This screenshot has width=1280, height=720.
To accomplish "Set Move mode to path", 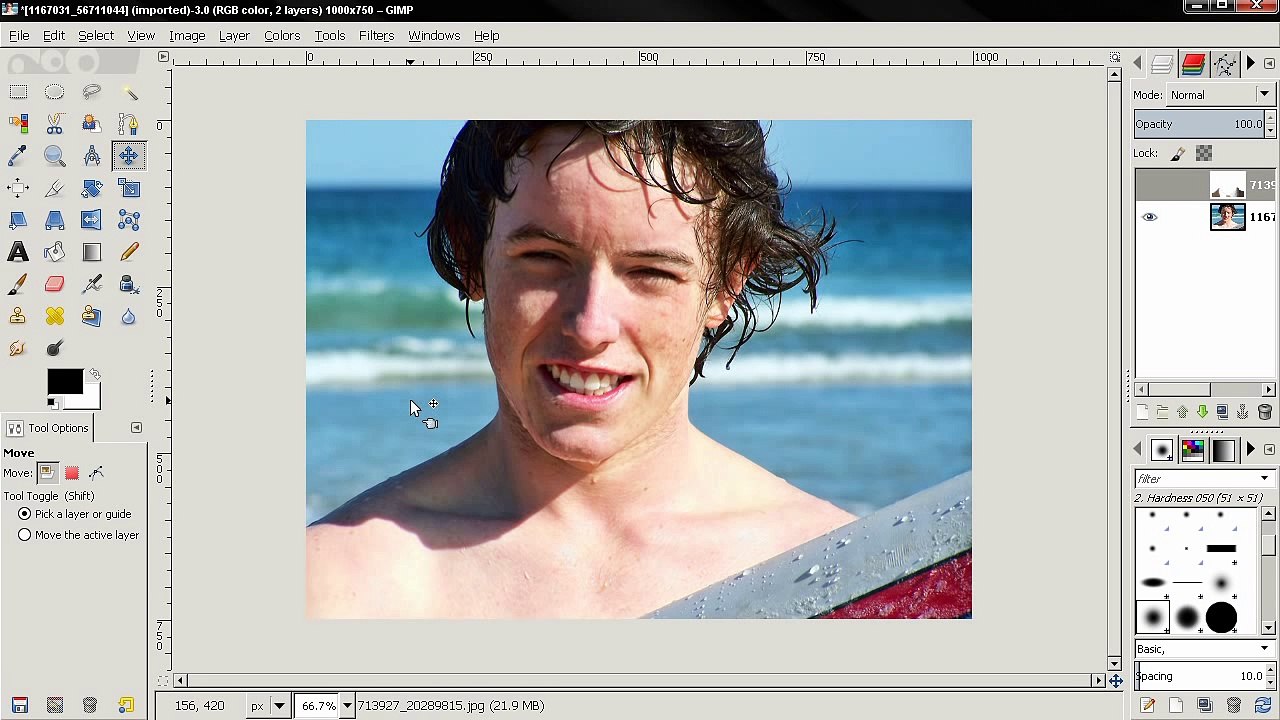I will click(97, 473).
